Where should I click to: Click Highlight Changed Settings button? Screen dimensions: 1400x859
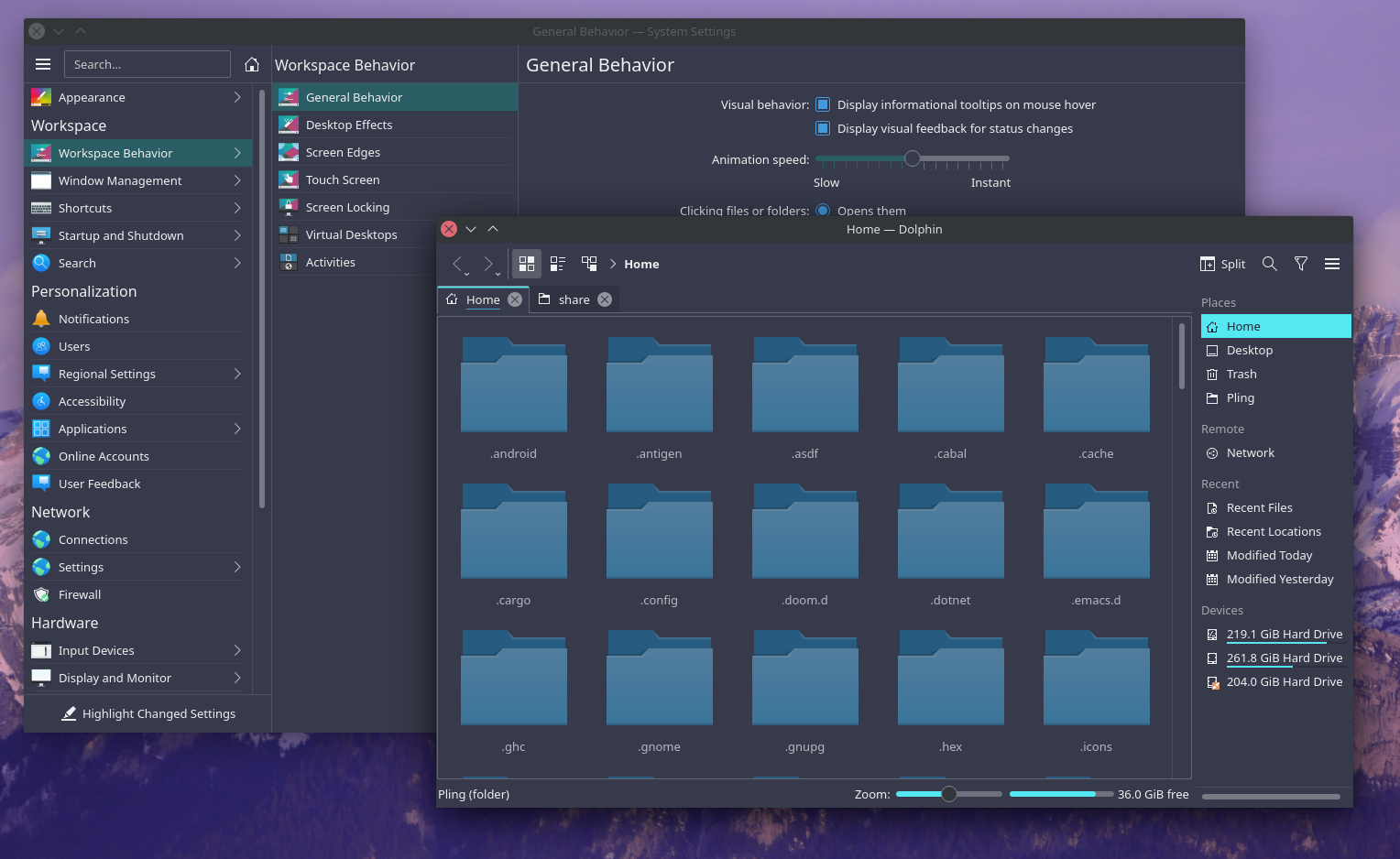click(x=148, y=713)
